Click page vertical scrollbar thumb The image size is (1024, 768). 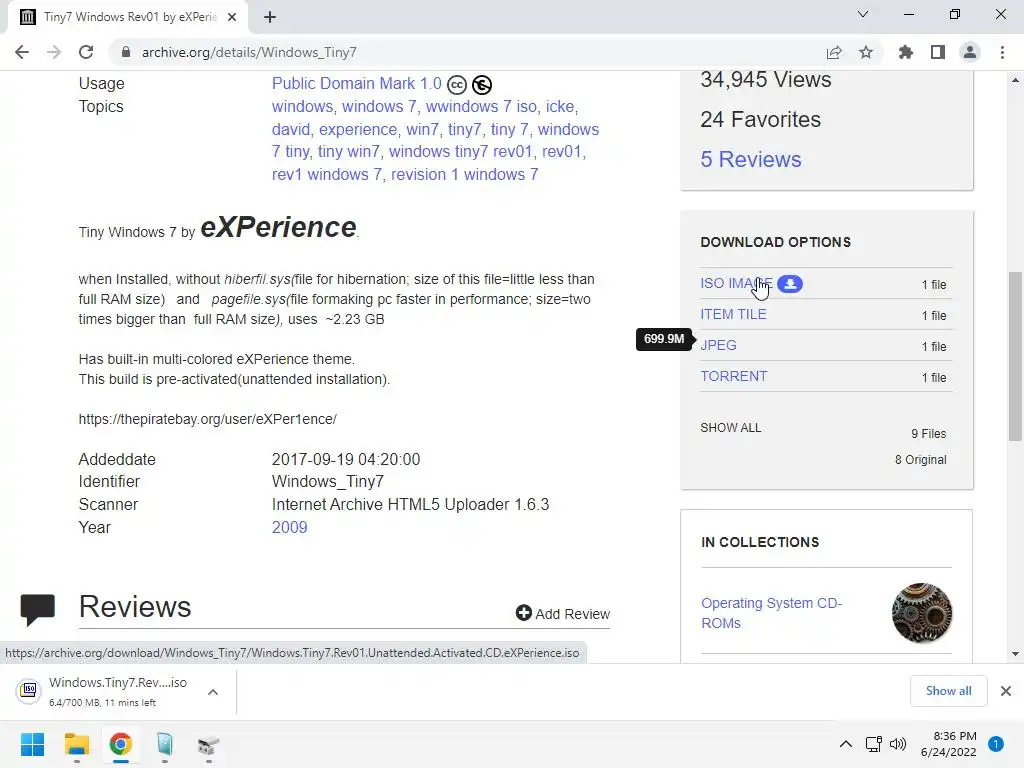coord(1015,357)
